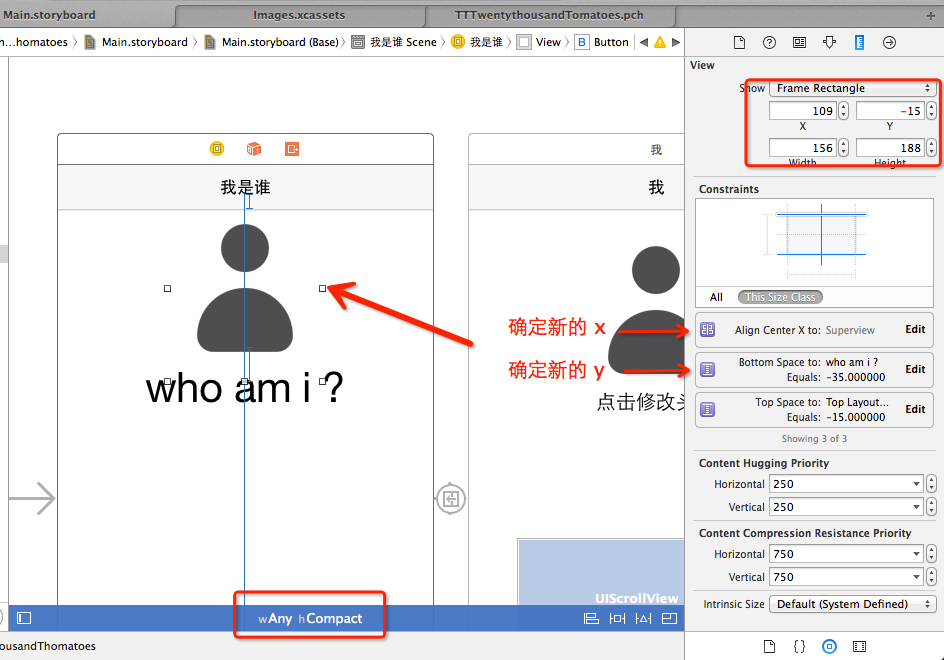Toggle document outline button at canvas bottom
Screen dimensions: 944x660
[24, 618]
